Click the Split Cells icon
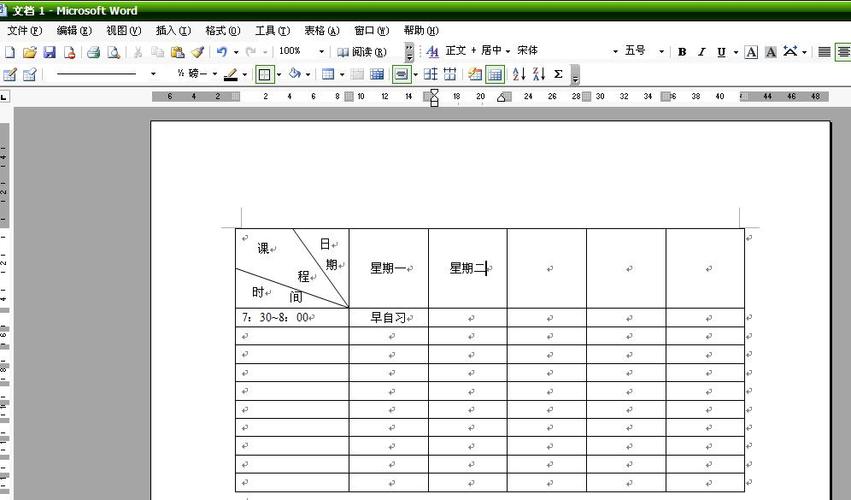Image resolution: width=851 pixels, height=500 pixels. pos(377,74)
